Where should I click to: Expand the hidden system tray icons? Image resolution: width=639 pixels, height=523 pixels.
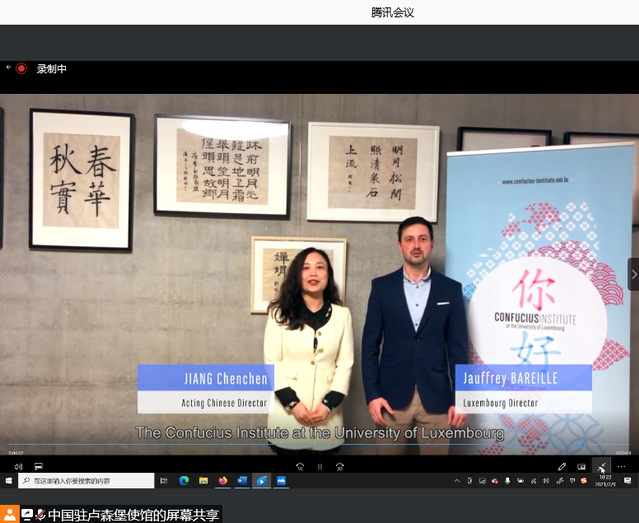457,481
